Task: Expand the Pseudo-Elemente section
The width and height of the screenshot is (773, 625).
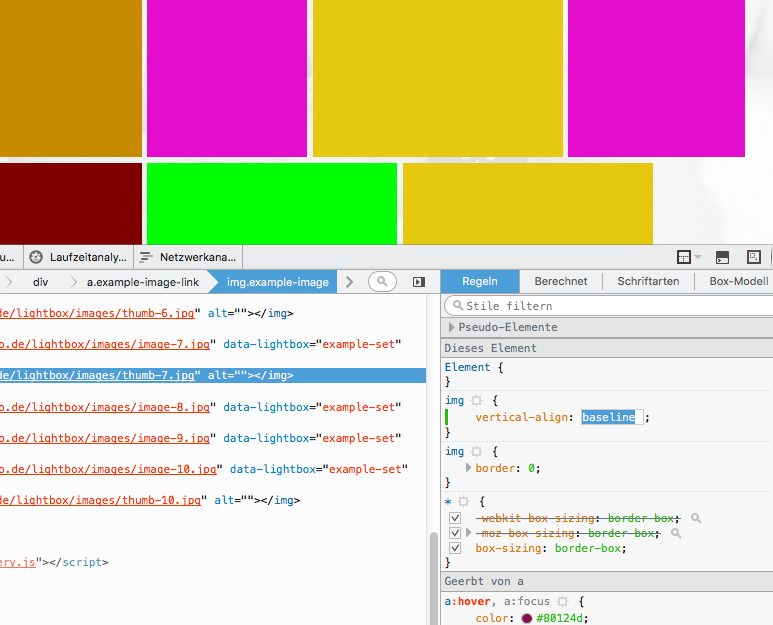Action: 452,327
